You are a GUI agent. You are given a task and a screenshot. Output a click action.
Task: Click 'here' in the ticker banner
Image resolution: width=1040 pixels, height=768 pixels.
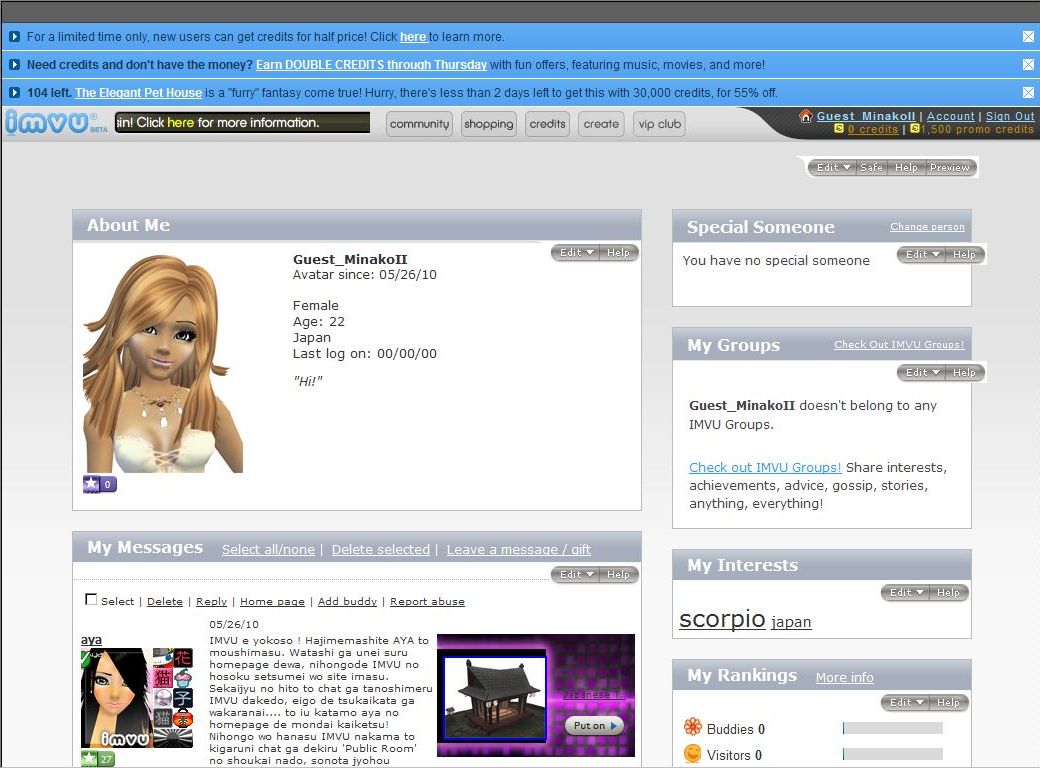pos(180,123)
